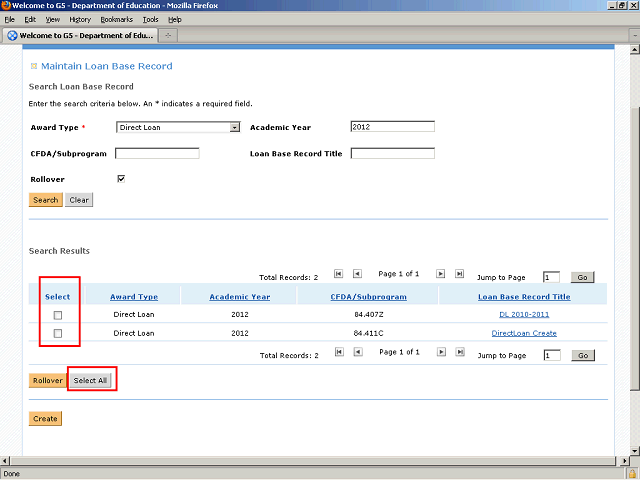Open the Tools menu
The image size is (640, 480).
[151, 20]
